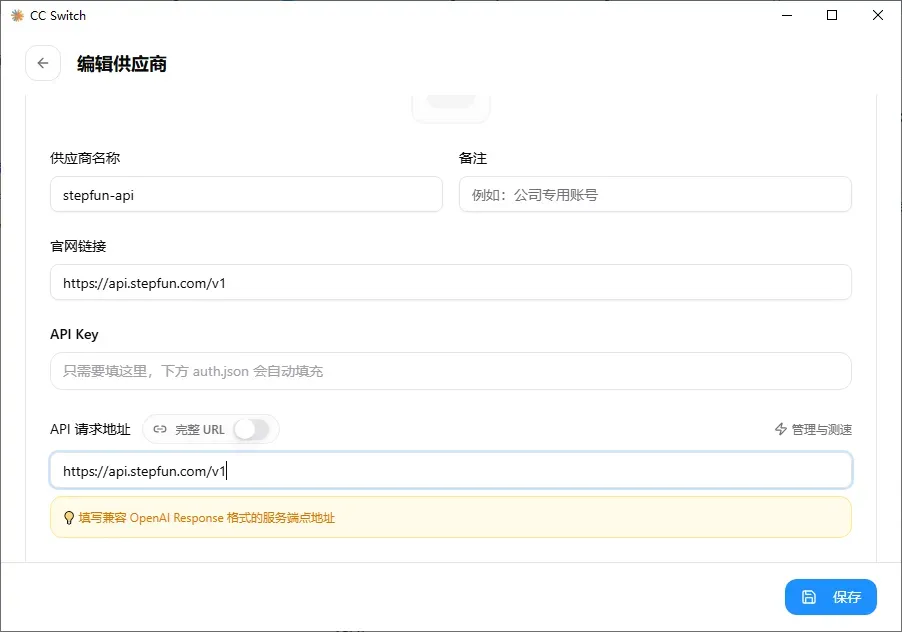Close the CC Switch window
This screenshot has width=902, height=632.
[878, 16]
